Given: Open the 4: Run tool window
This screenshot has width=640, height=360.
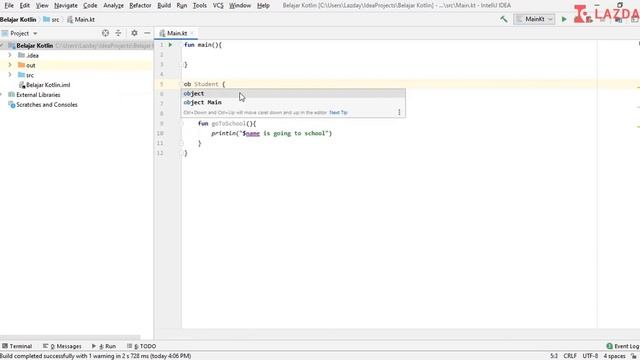Looking at the screenshot, I should (104, 346).
